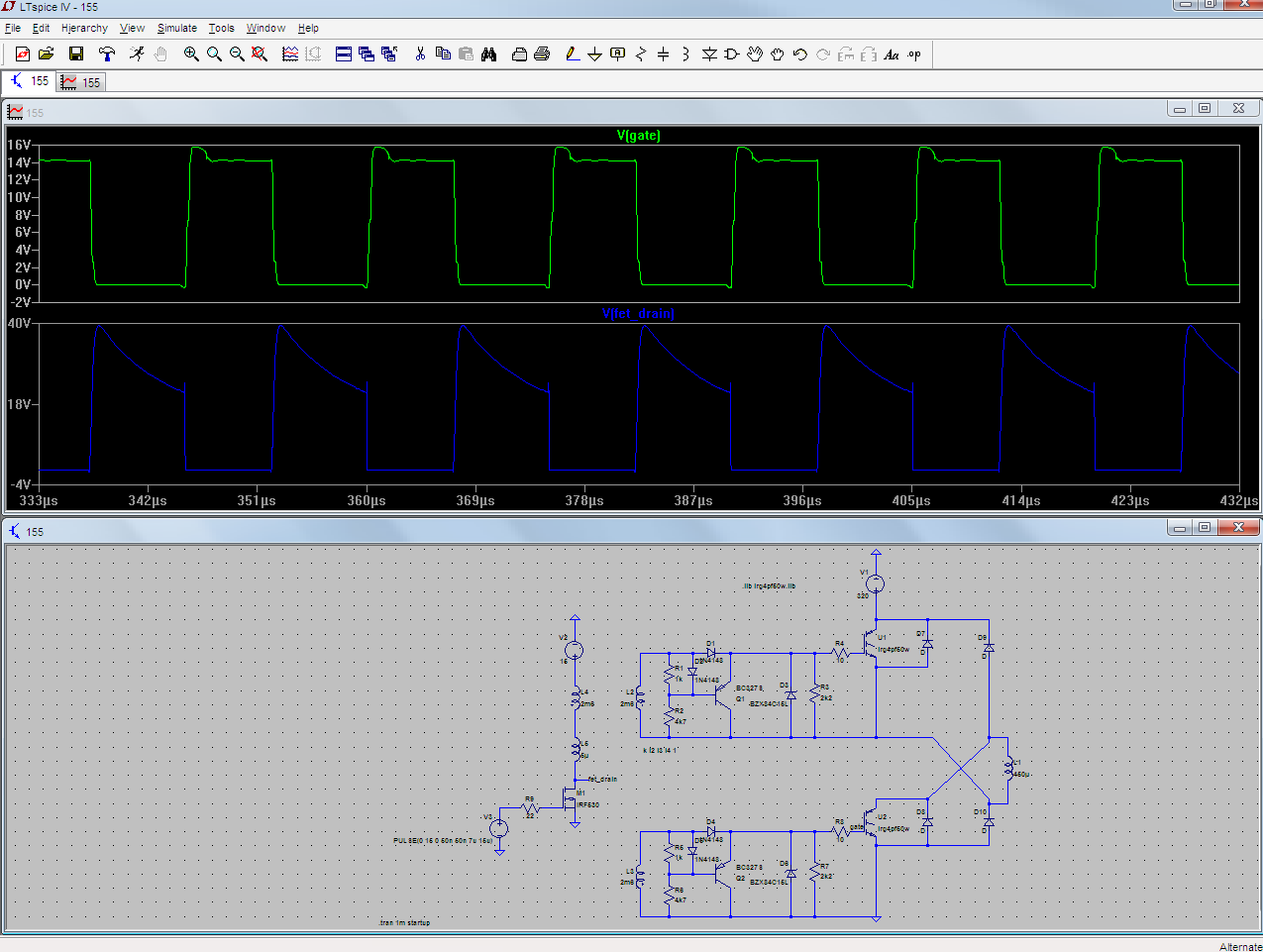The height and width of the screenshot is (952, 1263).
Task: Click the Run simulation icon
Action: (137, 54)
